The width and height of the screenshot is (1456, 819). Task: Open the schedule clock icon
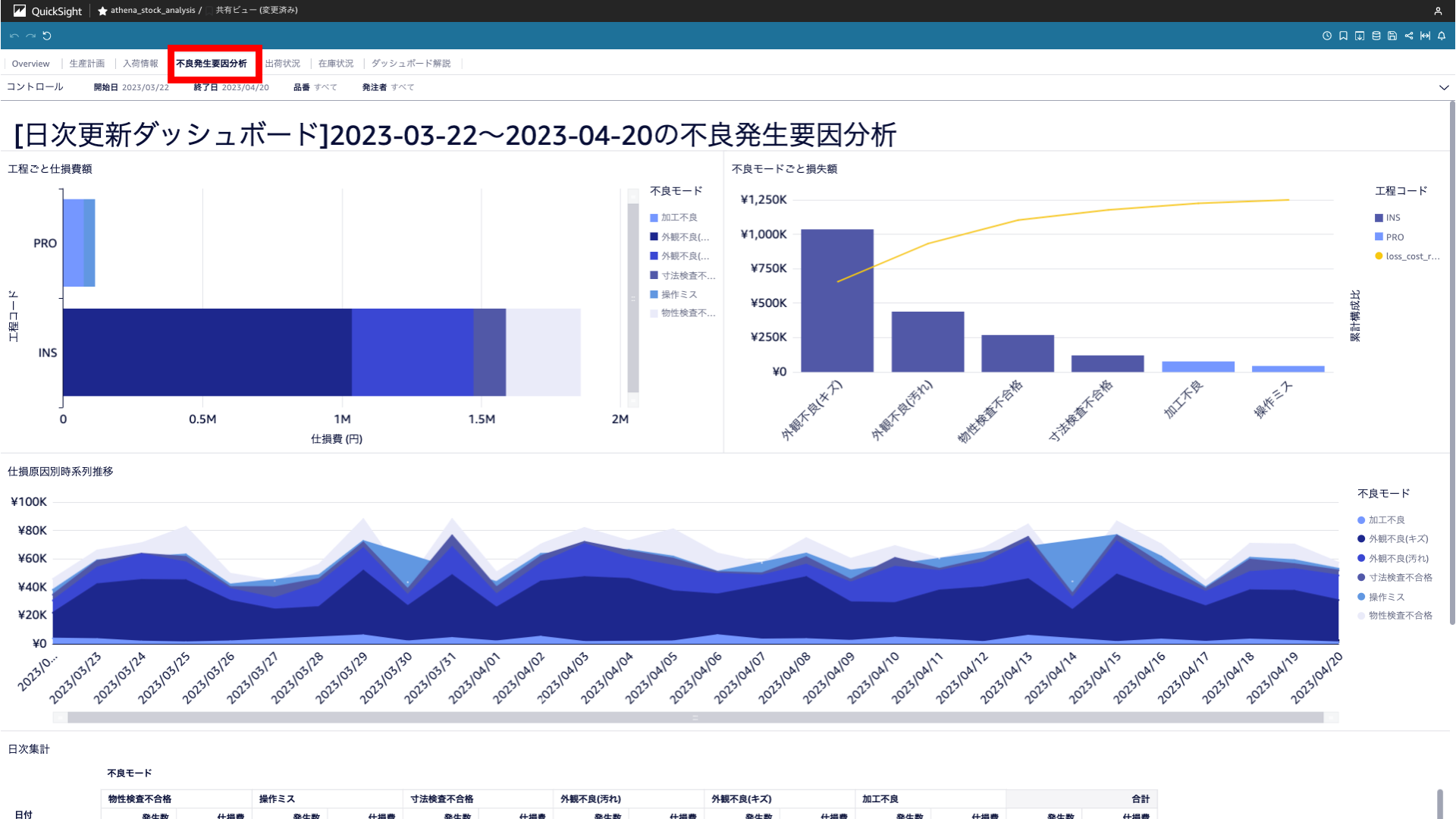tap(1326, 36)
